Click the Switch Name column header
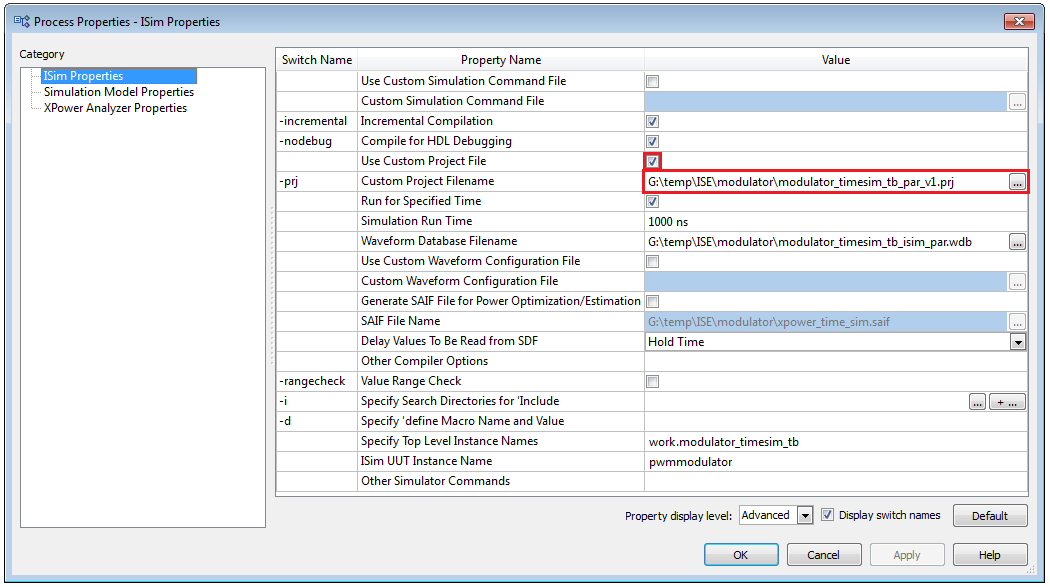1050x587 pixels. 317,60
